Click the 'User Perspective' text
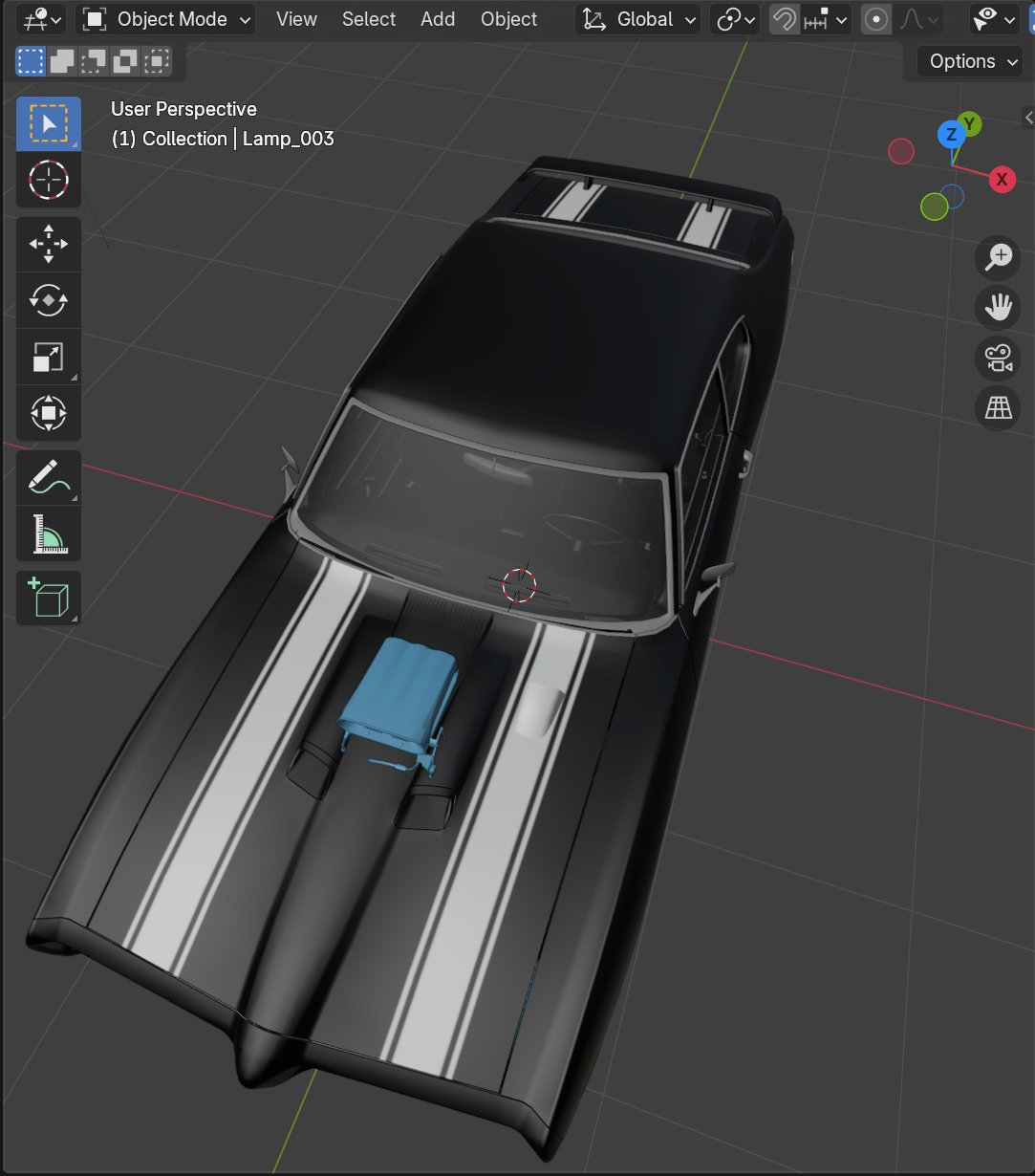Image resolution: width=1035 pixels, height=1176 pixels. click(x=183, y=109)
